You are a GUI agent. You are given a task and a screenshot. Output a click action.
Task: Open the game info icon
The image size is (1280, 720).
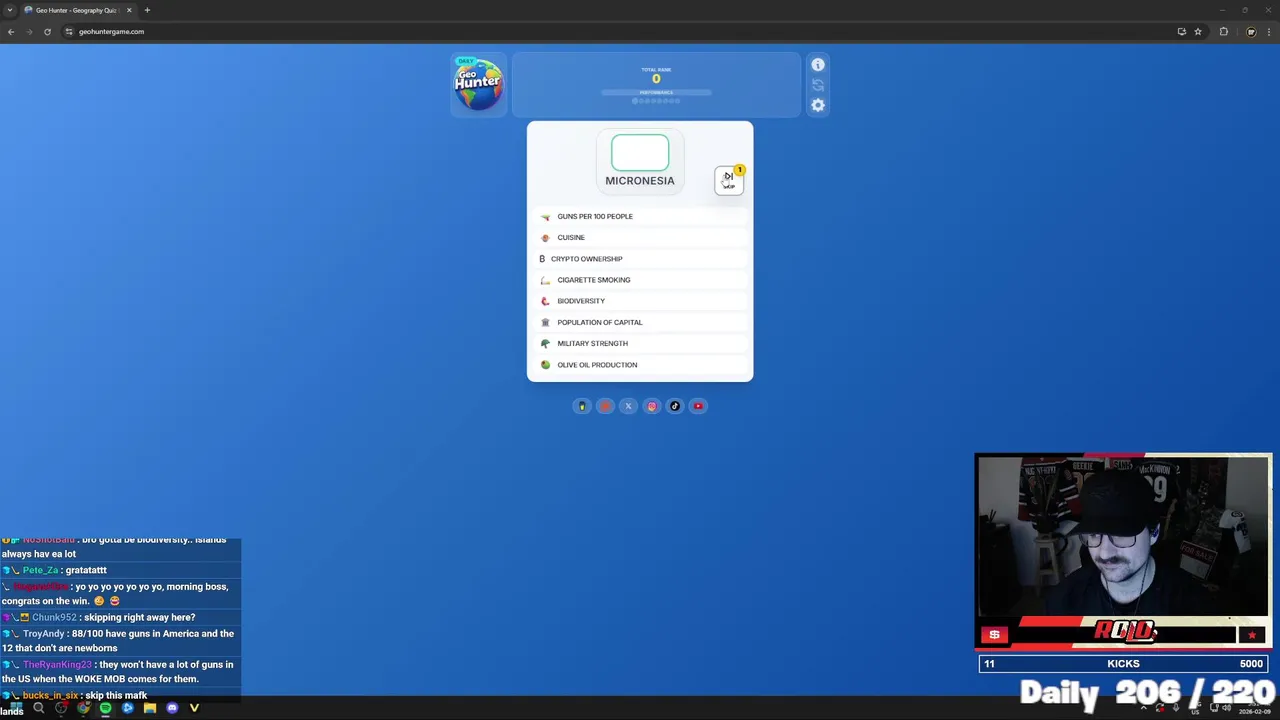(x=818, y=65)
